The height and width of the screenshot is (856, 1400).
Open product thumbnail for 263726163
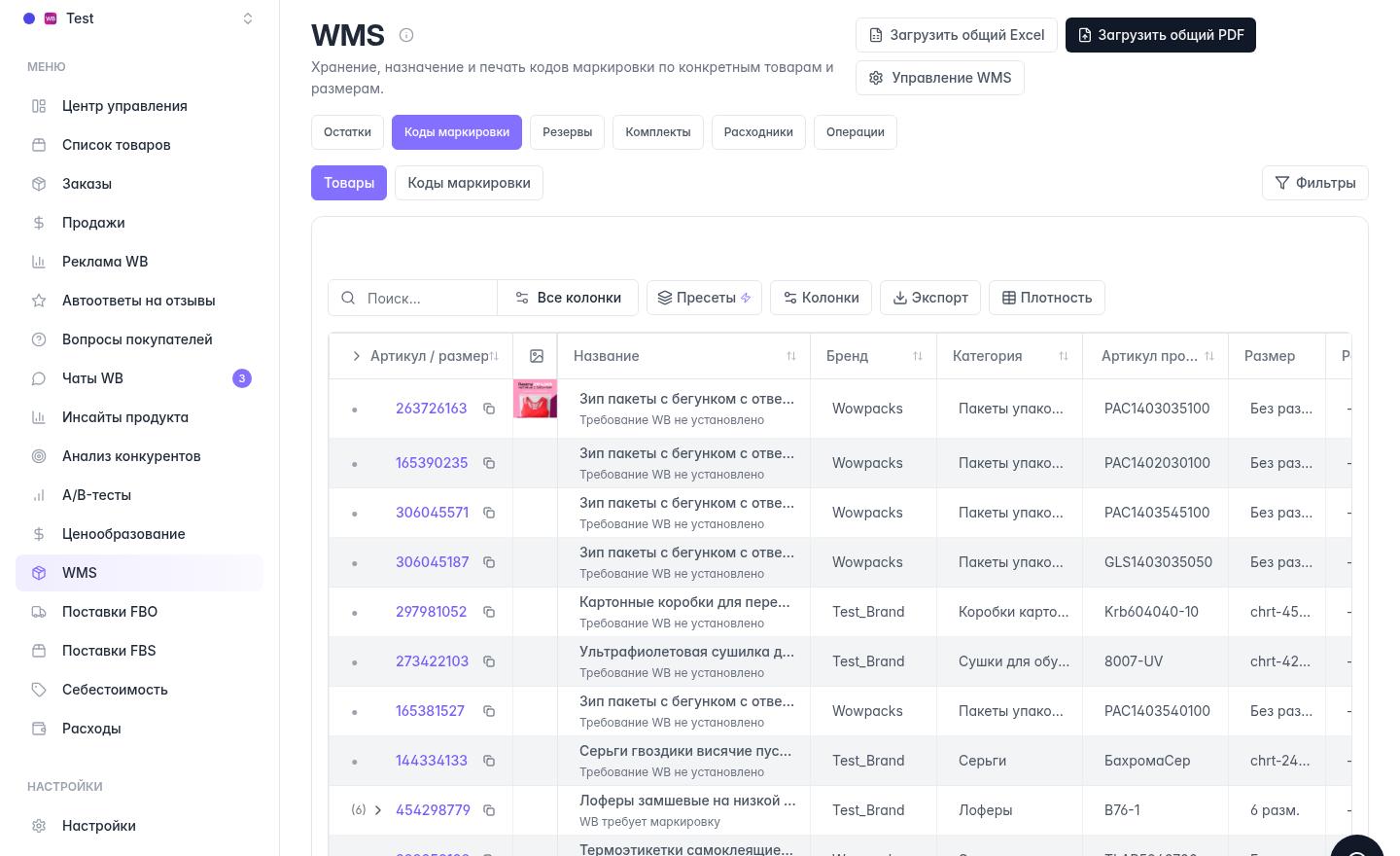(535, 399)
